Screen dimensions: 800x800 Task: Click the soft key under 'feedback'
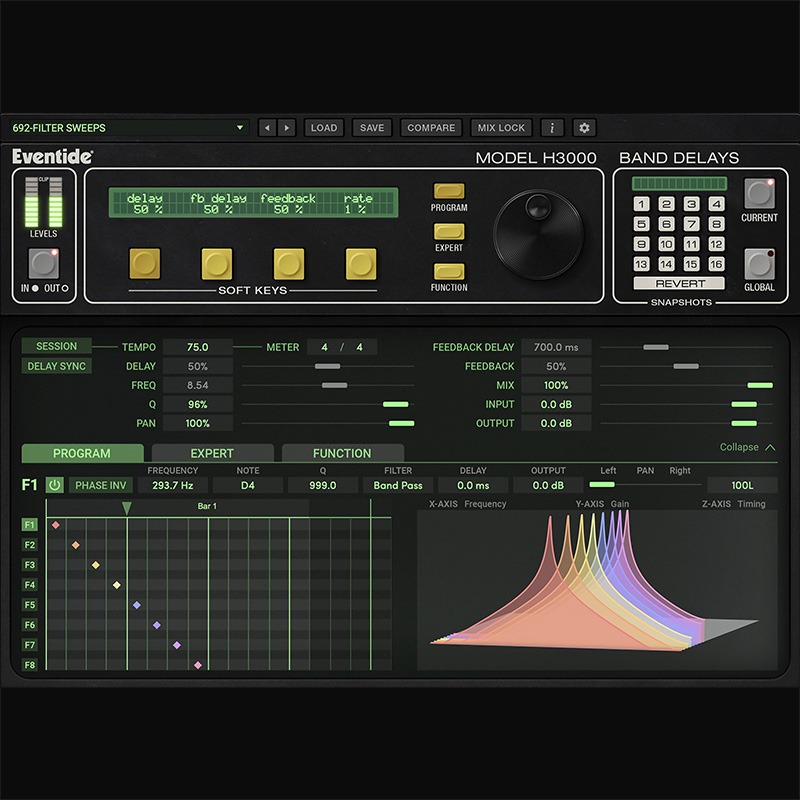click(289, 264)
